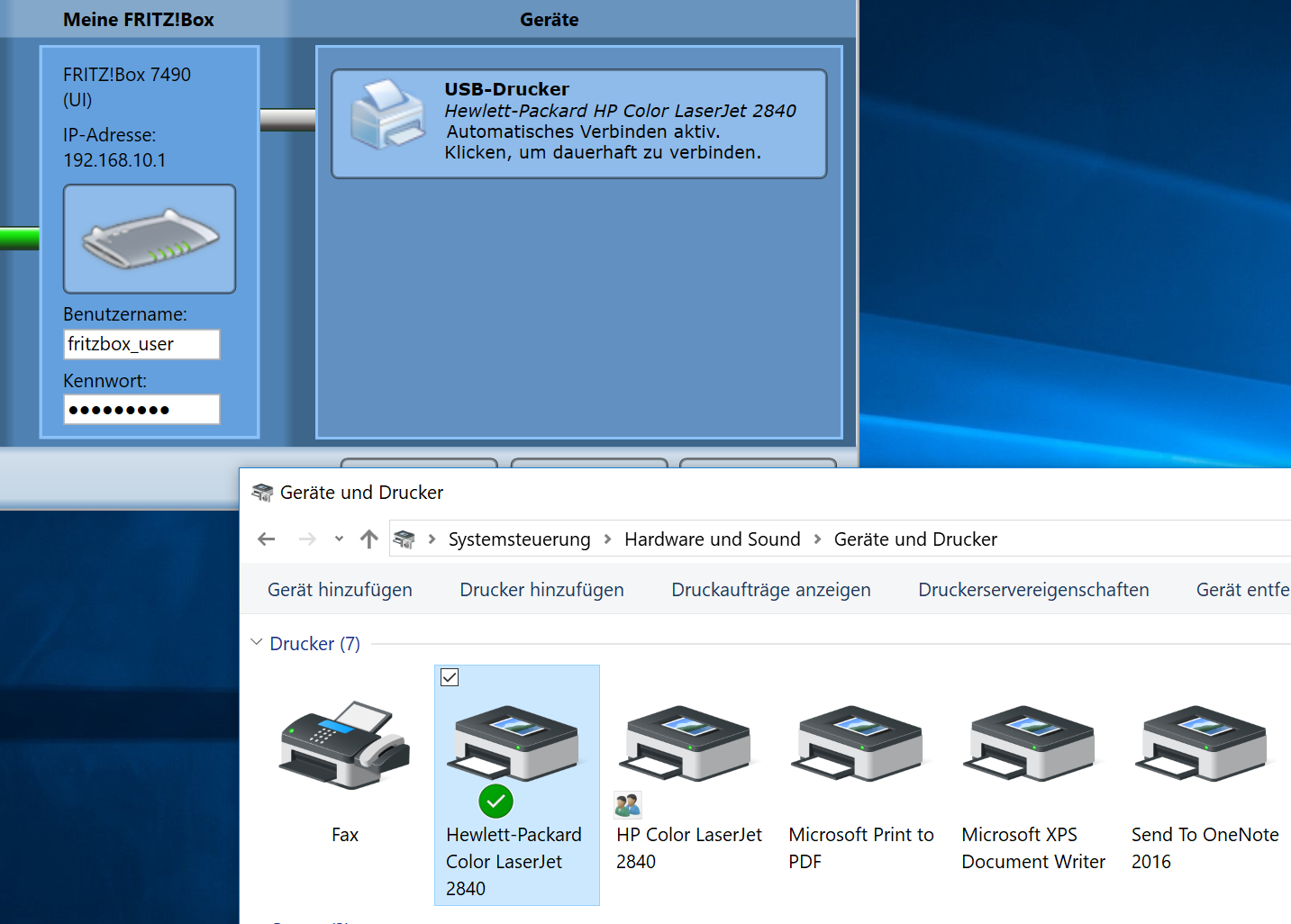The width and height of the screenshot is (1291, 924).
Task: Open Druckerservereigenschaften
Action: tap(1033, 590)
